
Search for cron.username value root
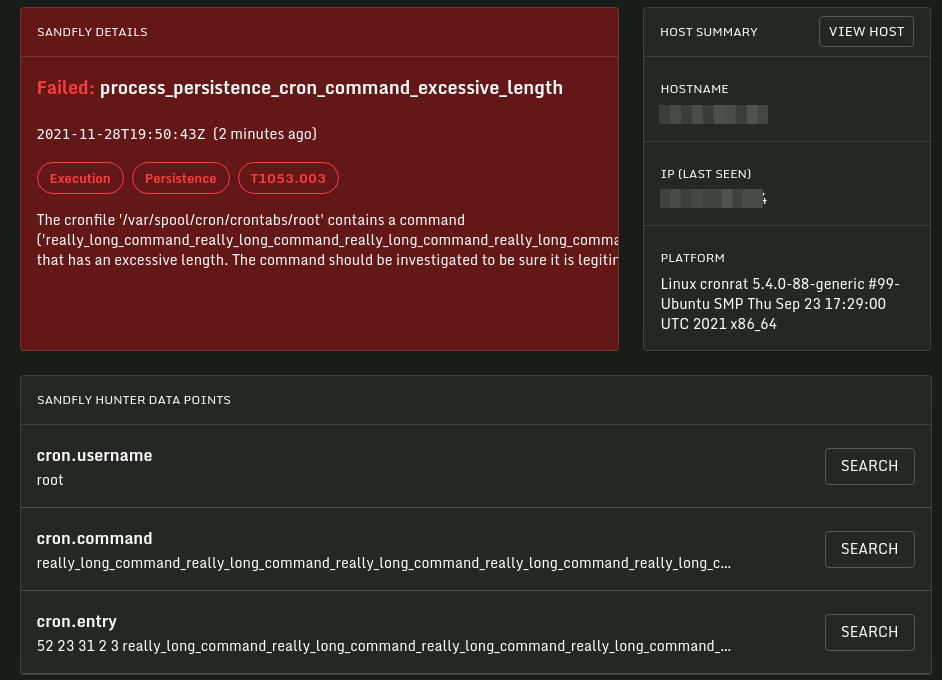click(x=869, y=466)
